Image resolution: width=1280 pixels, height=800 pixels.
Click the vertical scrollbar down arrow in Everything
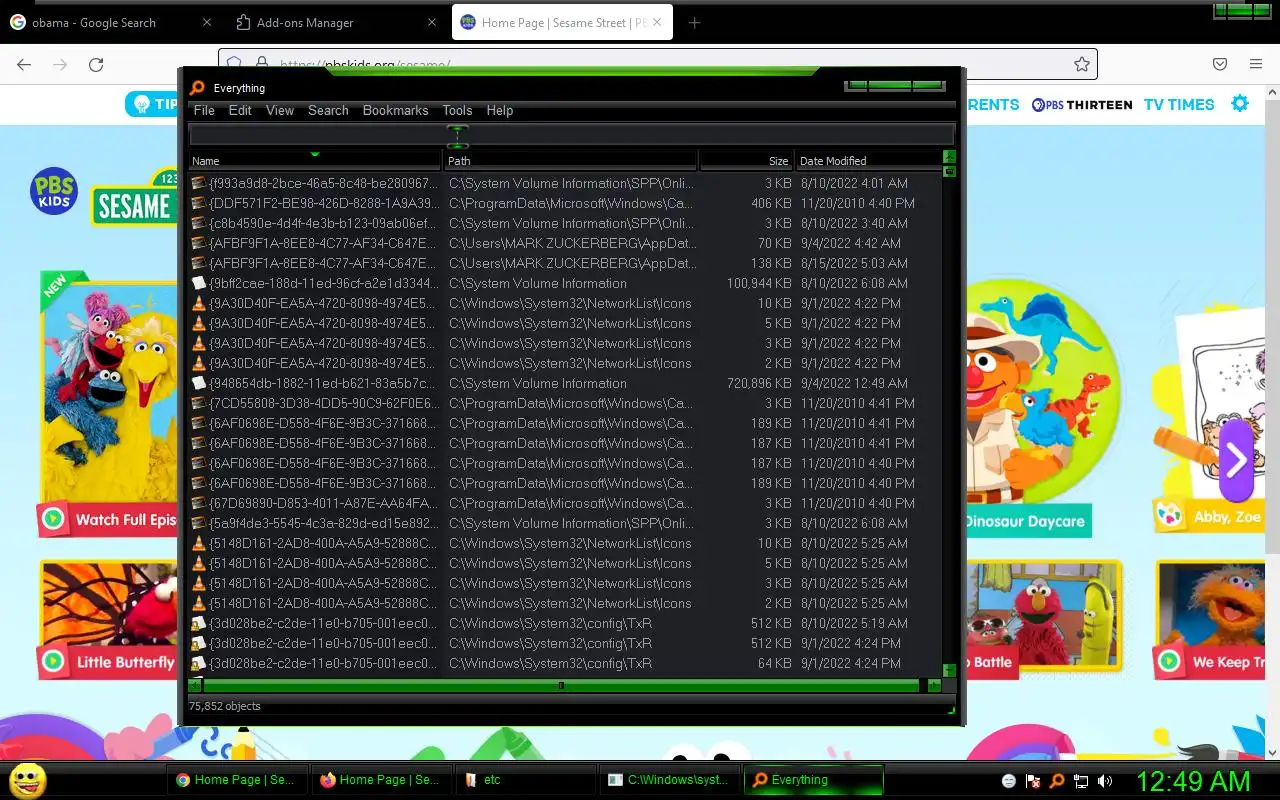tap(949, 670)
